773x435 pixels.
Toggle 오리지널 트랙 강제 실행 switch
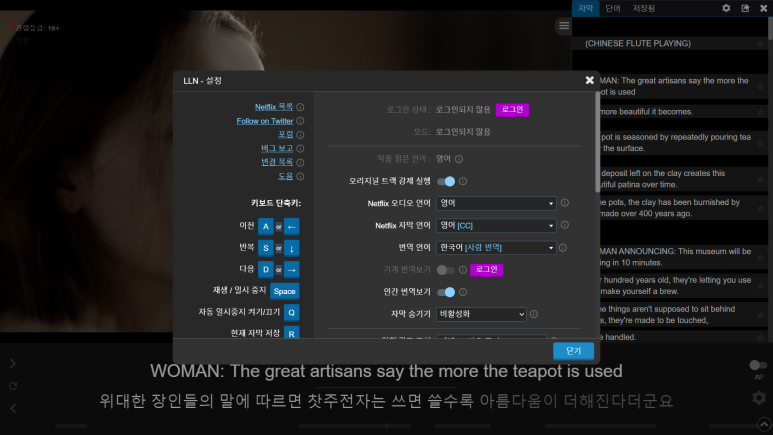[x=446, y=181]
